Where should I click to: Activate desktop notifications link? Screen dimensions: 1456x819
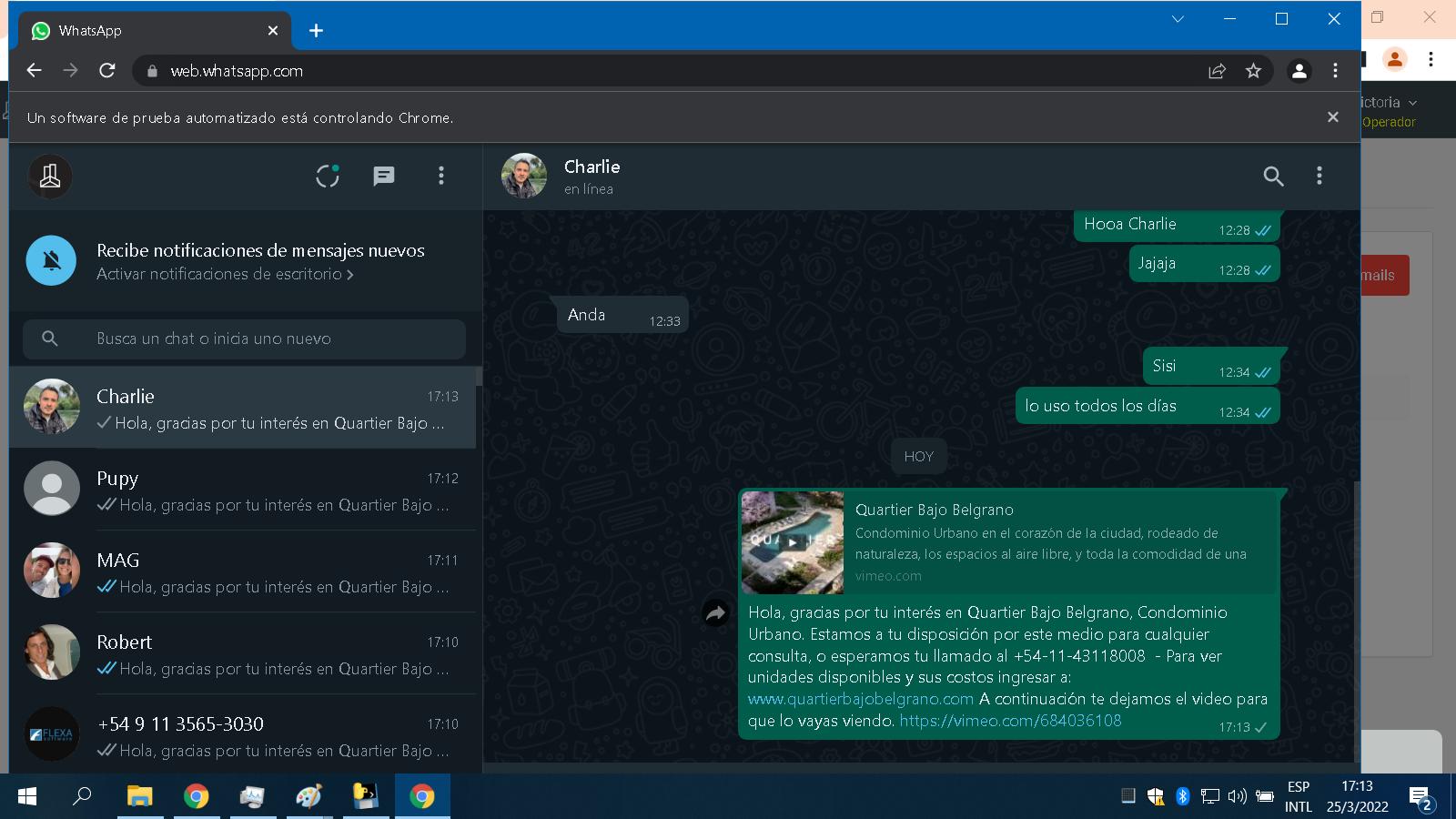coord(225,274)
